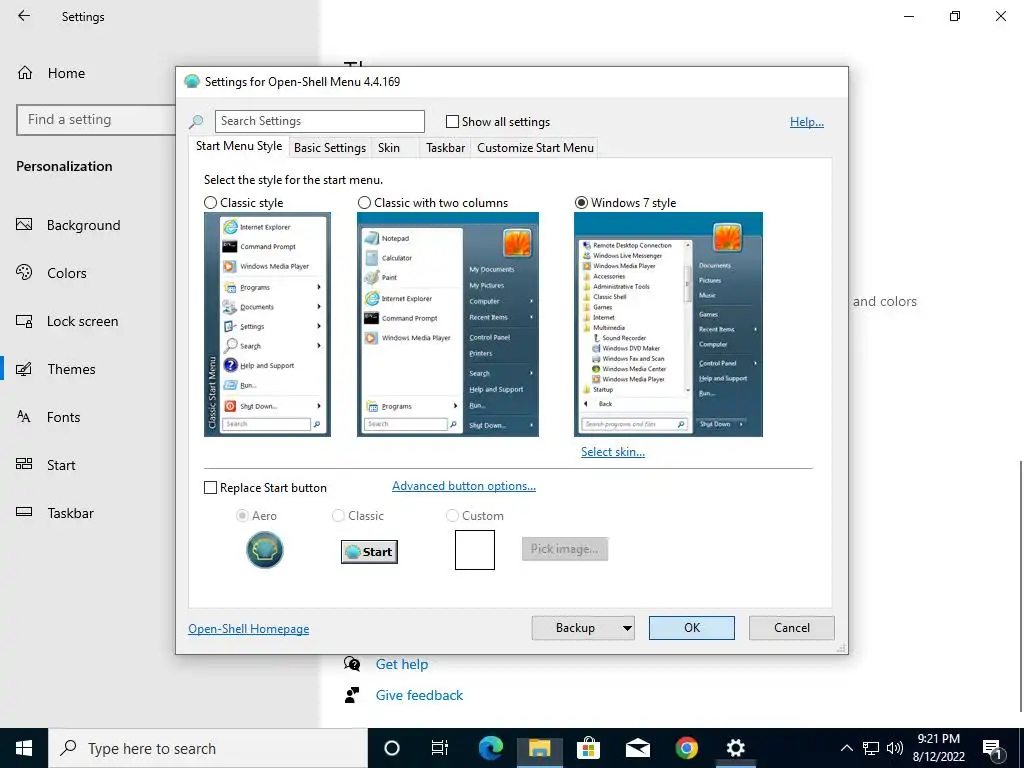Image resolution: width=1024 pixels, height=768 pixels.
Task: Choose Classic with two columns option
Action: (x=364, y=203)
